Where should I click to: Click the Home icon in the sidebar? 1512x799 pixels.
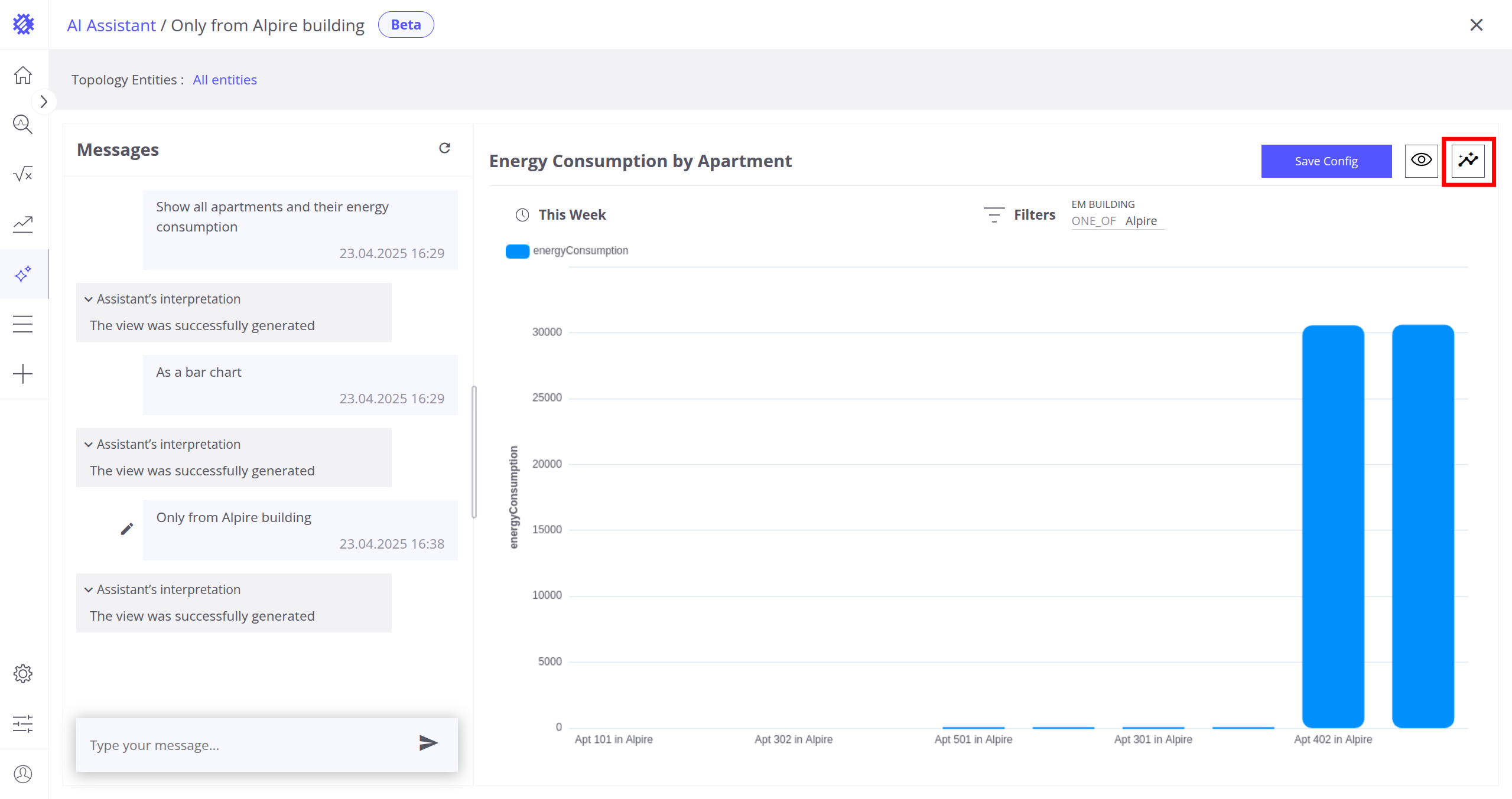(23, 75)
